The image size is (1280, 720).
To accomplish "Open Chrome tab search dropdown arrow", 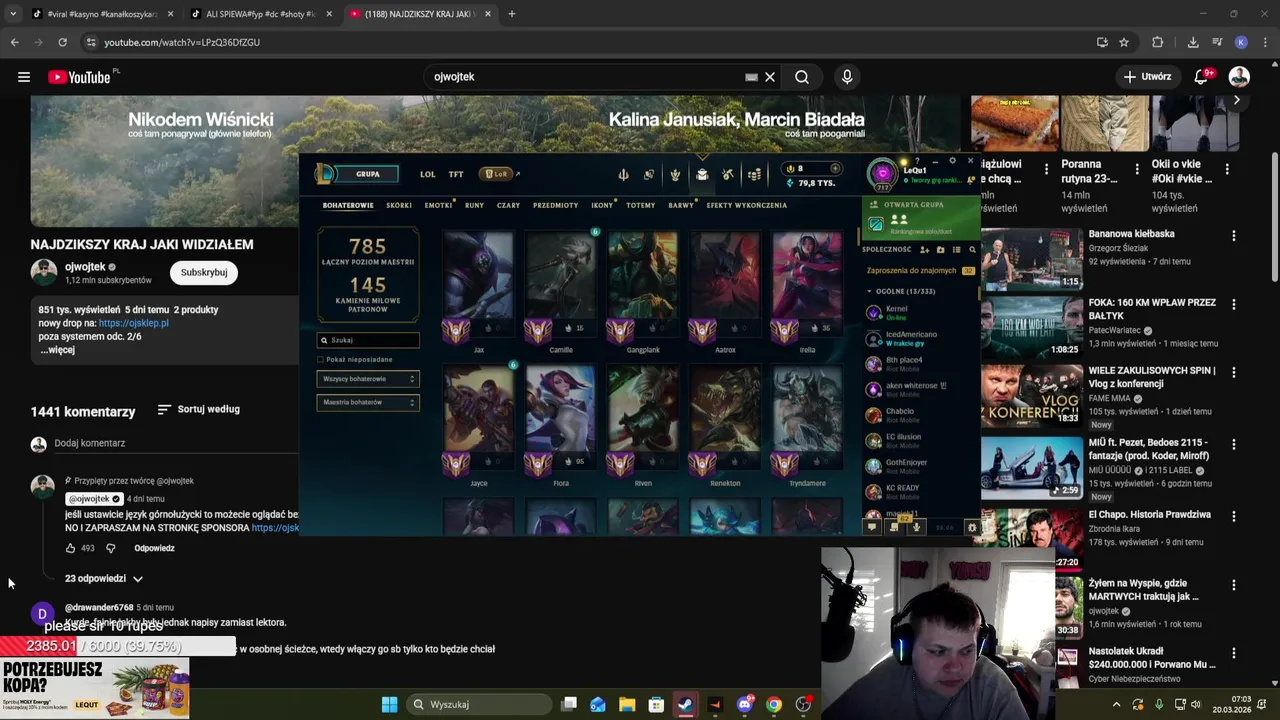I will click(x=13, y=14).
